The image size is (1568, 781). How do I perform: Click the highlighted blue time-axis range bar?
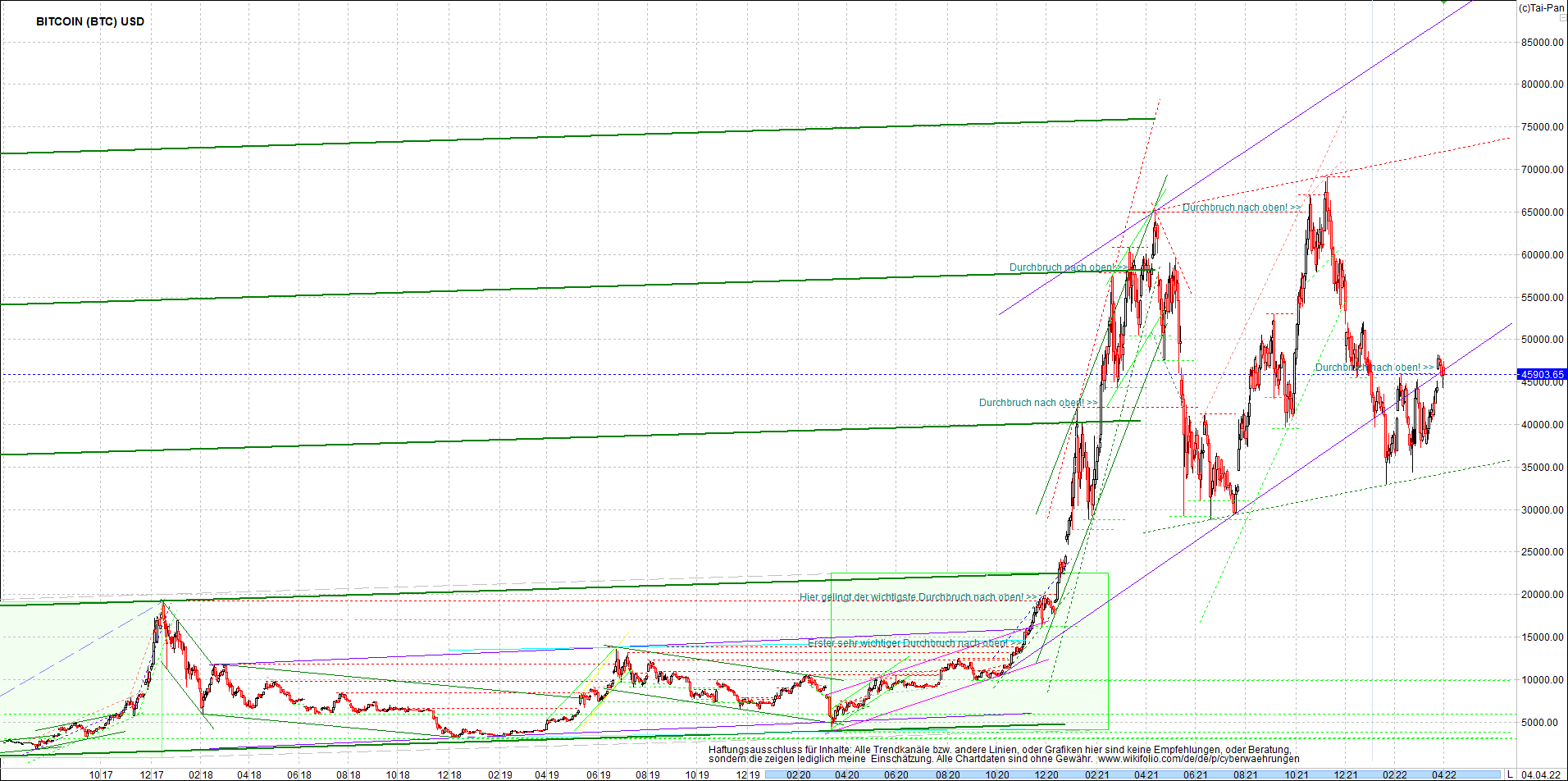coord(1132,774)
